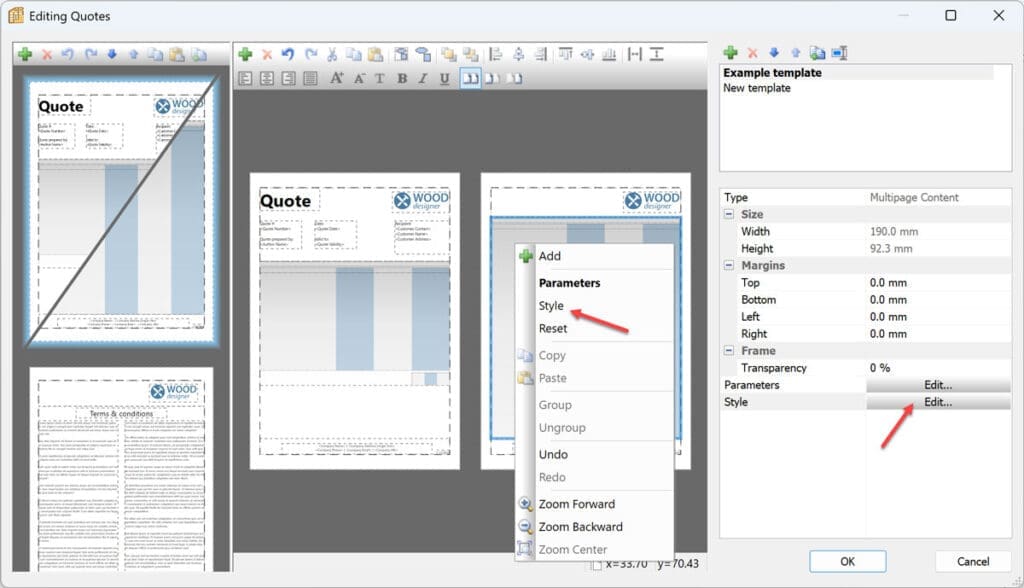Edit the Top margin value field

(x=938, y=283)
